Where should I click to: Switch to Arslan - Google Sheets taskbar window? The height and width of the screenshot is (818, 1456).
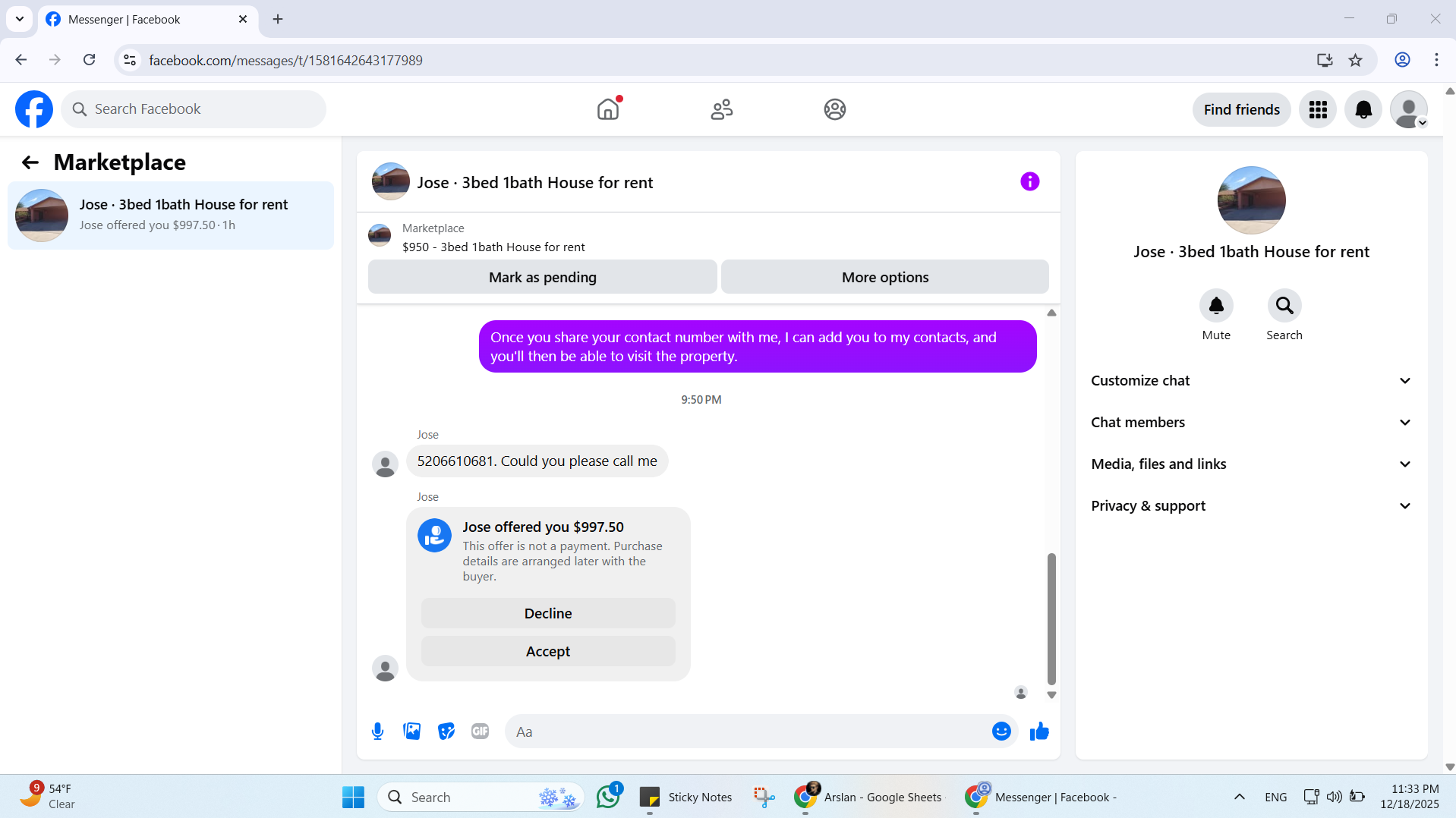point(868,797)
